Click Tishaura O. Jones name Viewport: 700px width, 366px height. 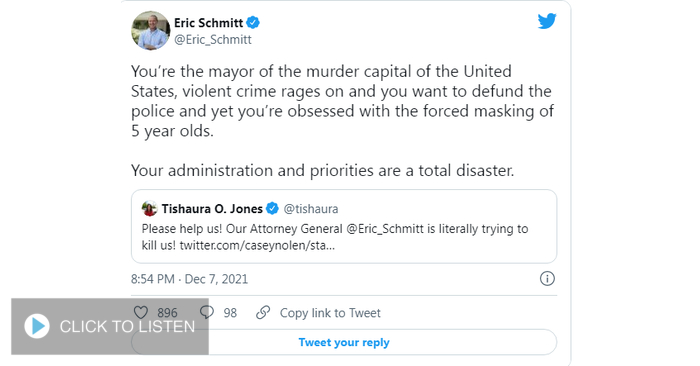[212, 208]
